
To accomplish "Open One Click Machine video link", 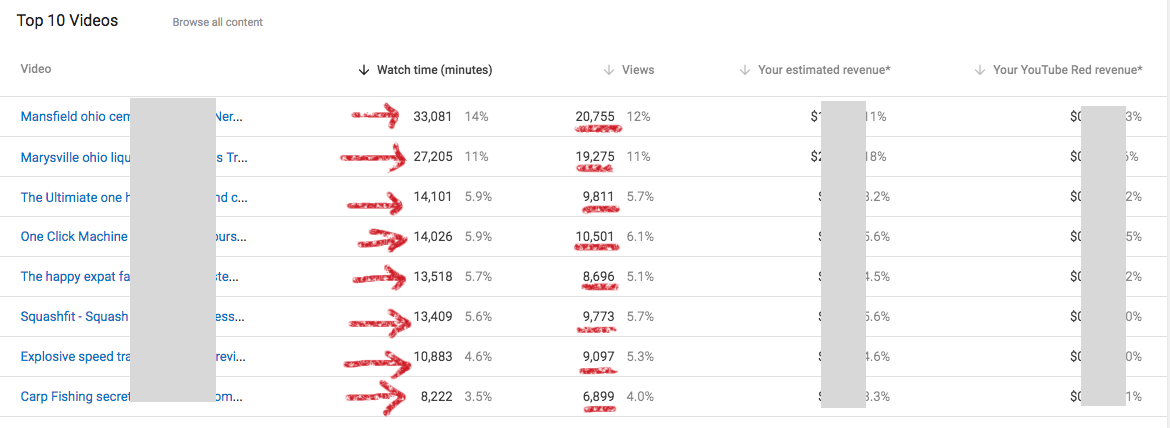I will [134, 237].
